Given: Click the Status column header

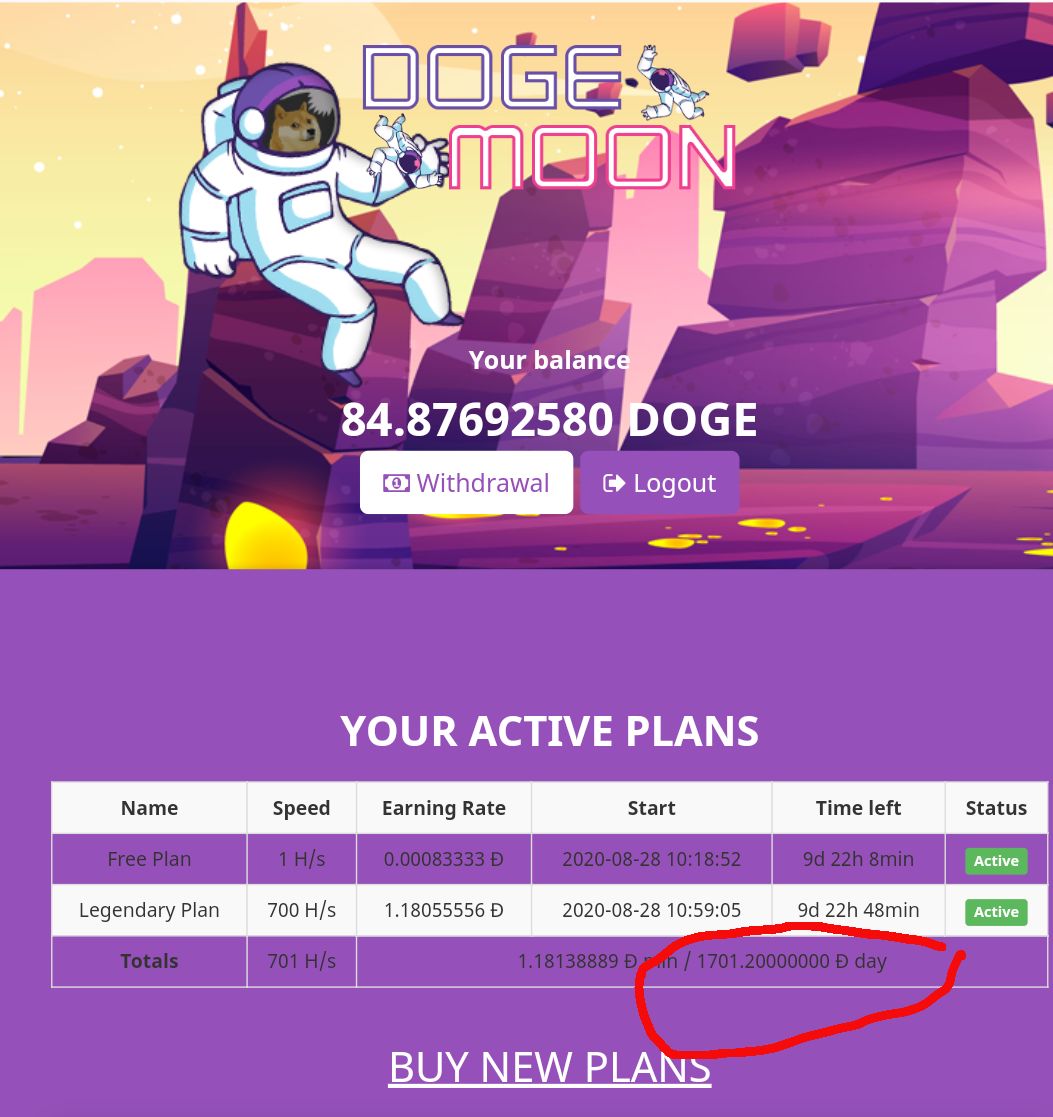Looking at the screenshot, I should click(x=996, y=808).
